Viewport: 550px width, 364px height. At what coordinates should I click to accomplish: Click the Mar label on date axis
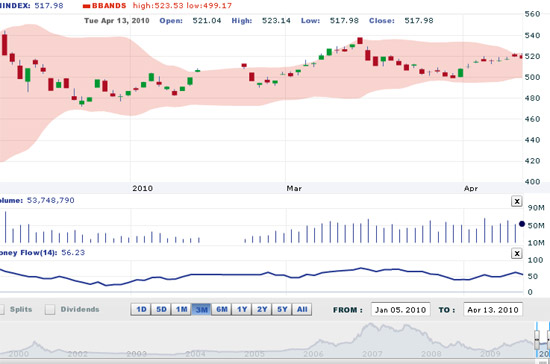(294, 189)
